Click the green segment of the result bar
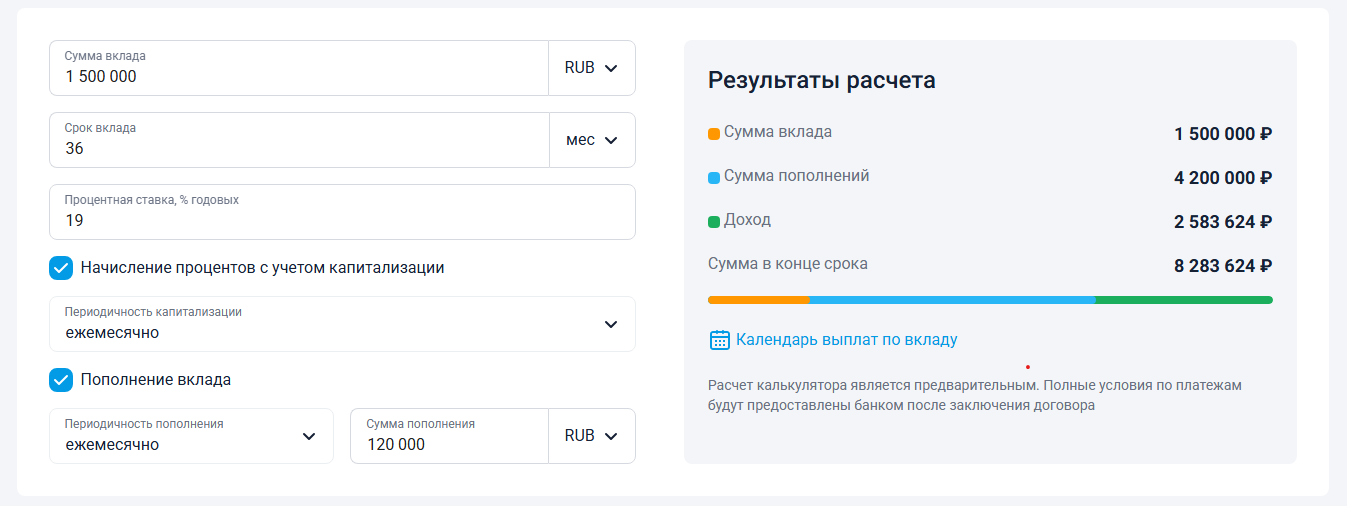Image resolution: width=1347 pixels, height=506 pixels. click(1183, 300)
